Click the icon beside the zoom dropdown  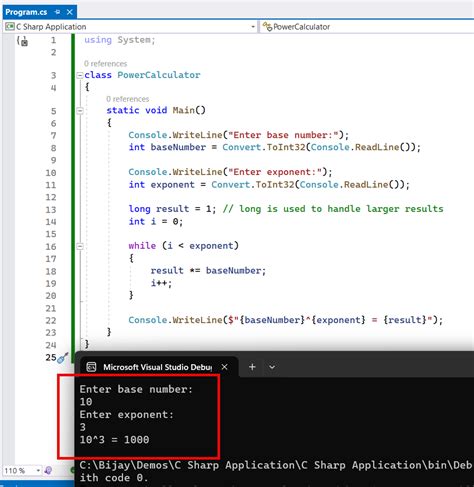click(x=48, y=470)
